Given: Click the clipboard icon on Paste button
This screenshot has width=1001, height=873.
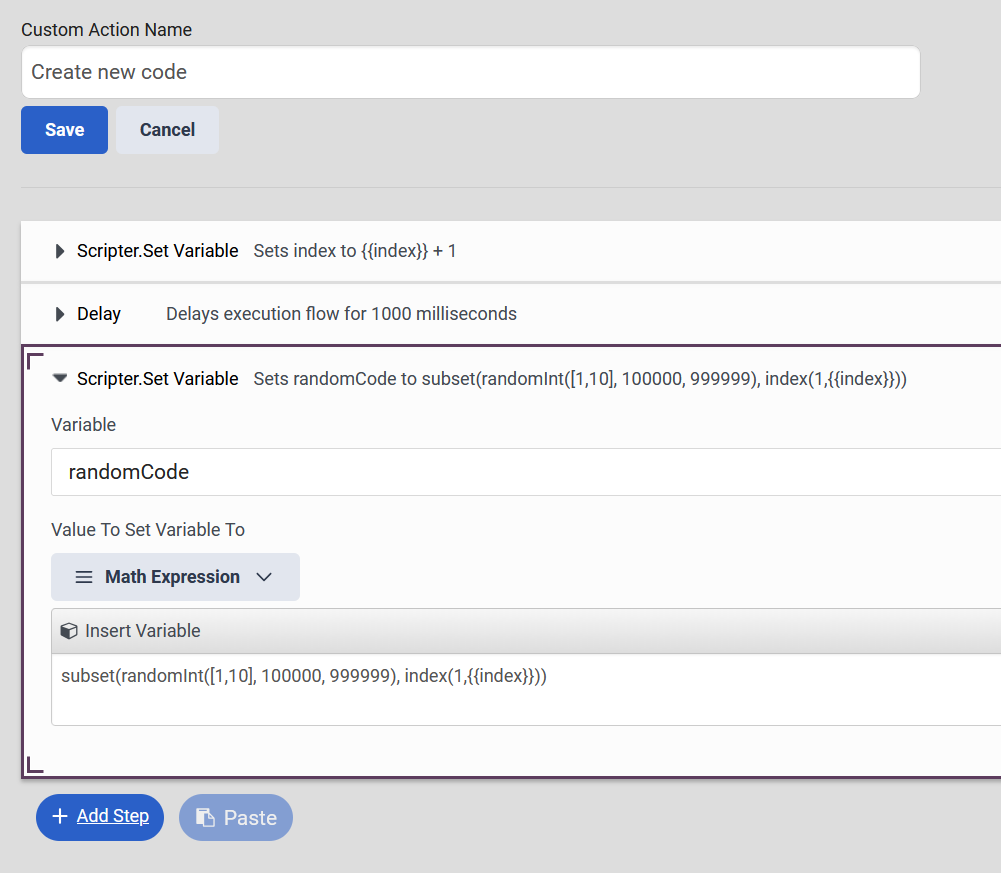Looking at the screenshot, I should (205, 818).
